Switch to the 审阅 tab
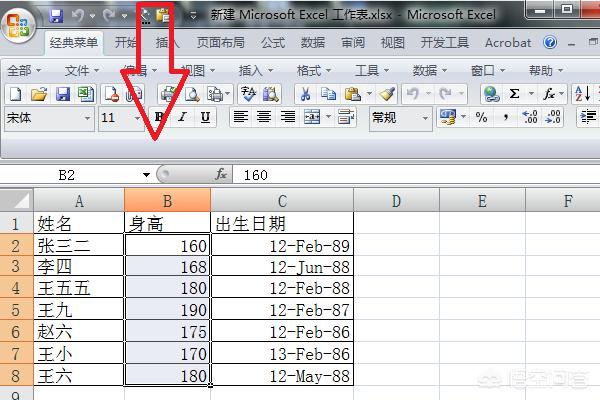The image size is (600, 400). (x=353, y=43)
